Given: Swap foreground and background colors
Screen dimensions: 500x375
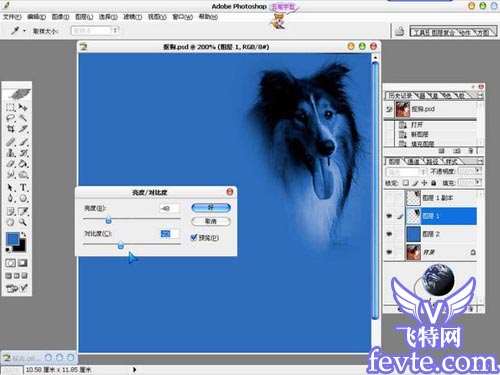Looking at the screenshot, I should click(23, 235).
